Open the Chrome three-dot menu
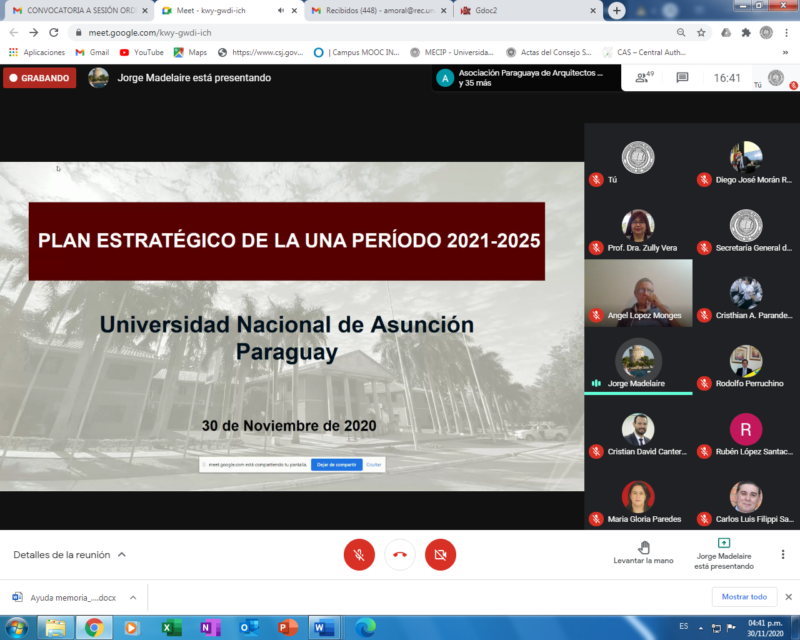This screenshot has width=800, height=640. click(x=786, y=33)
